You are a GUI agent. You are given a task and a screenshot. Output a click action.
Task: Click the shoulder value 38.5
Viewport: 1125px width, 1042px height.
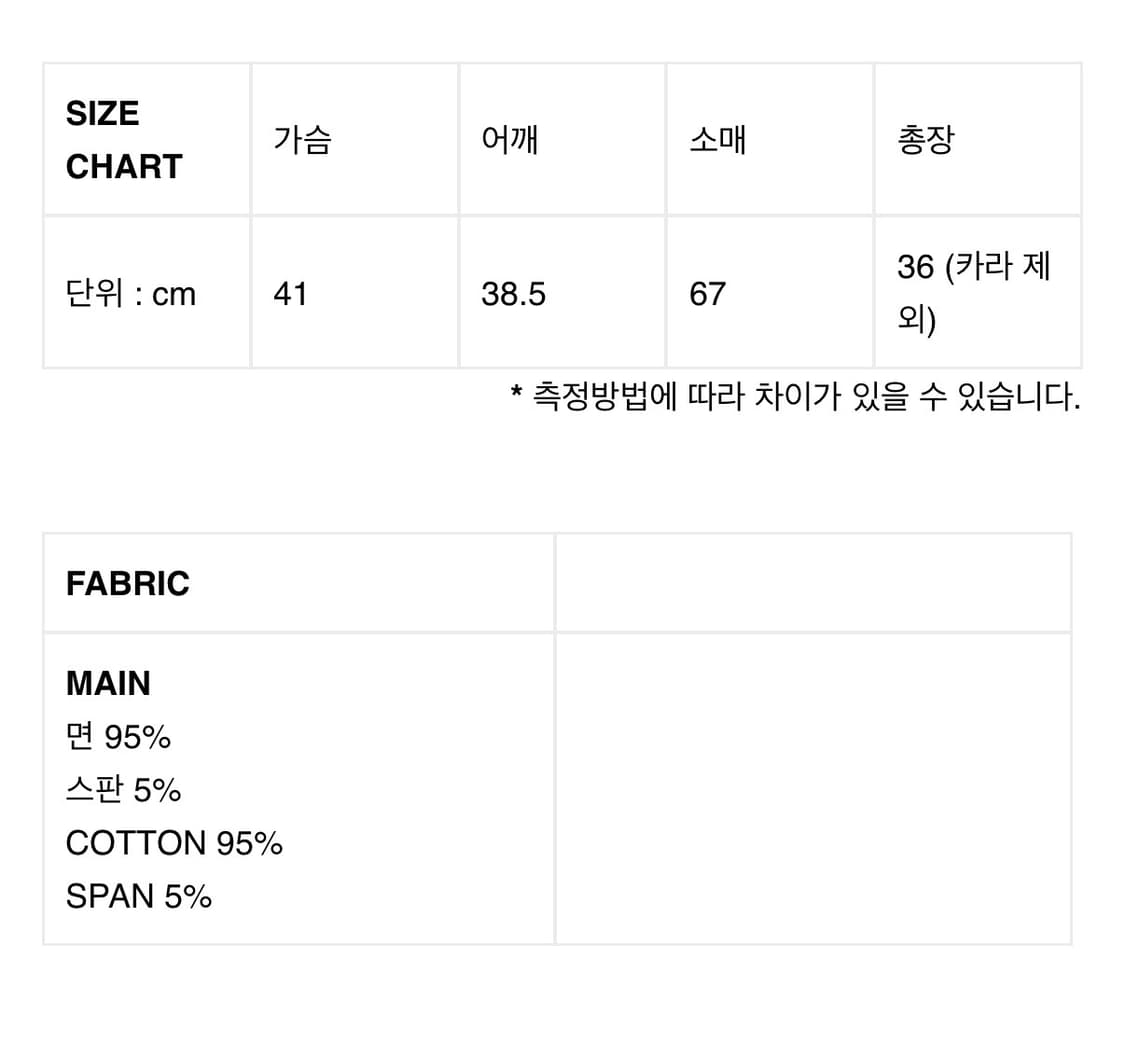(513, 294)
